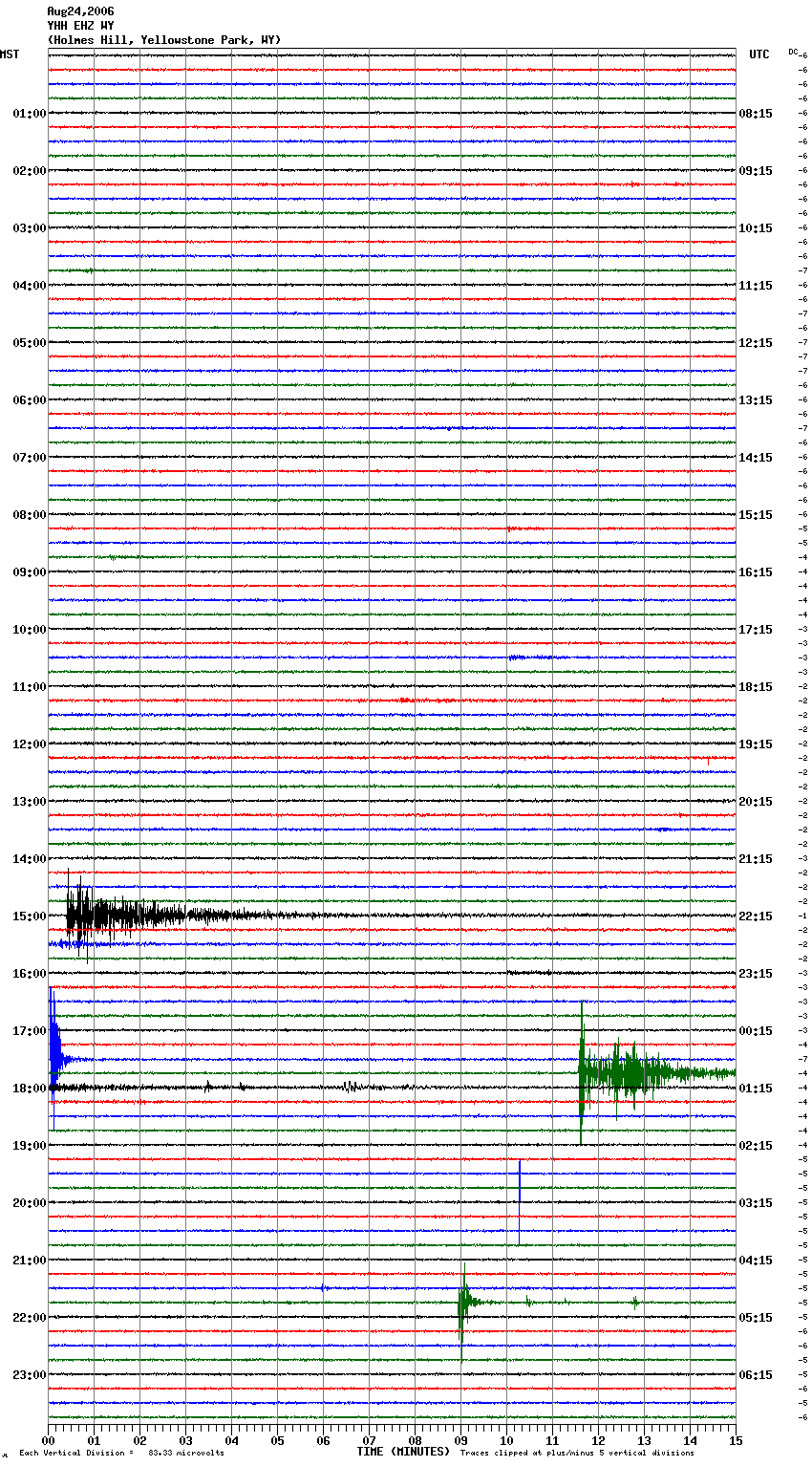This screenshot has width=812, height=1466.
Task: Click the 23:15 UTC row label
Action: click(756, 974)
